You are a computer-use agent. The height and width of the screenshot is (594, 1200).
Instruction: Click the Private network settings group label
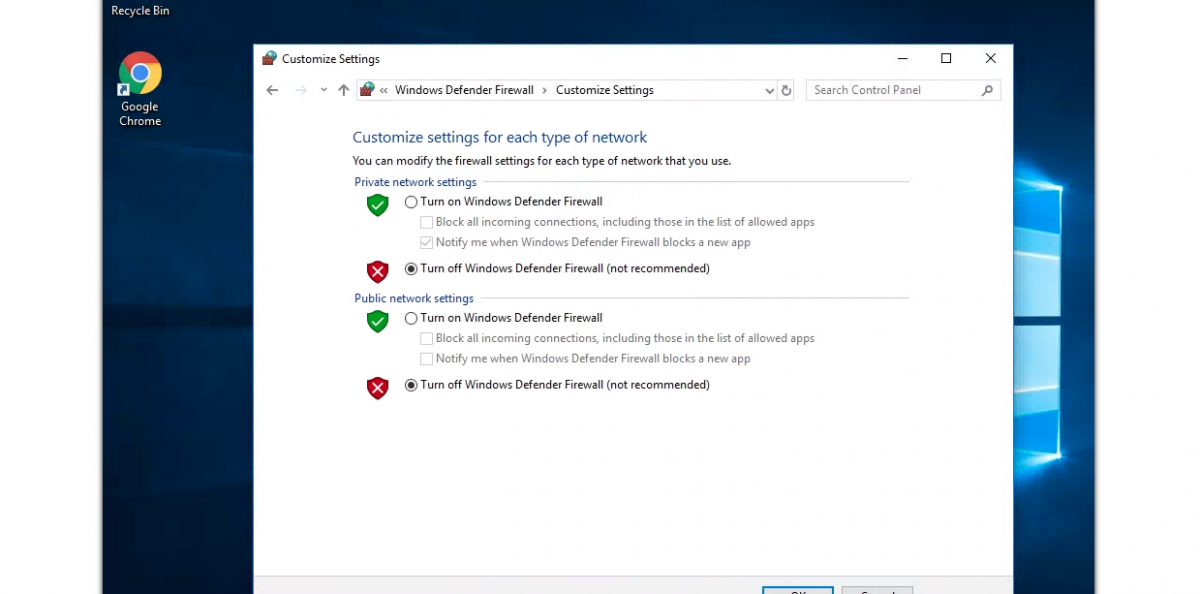415,182
